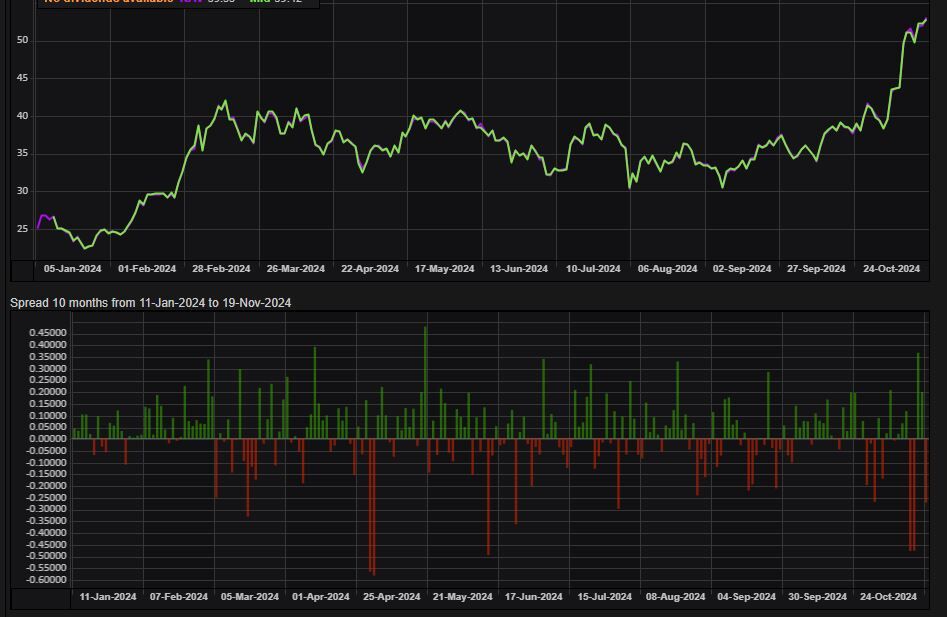947x617 pixels.
Task: Click 24-Oct-2024 label on the lower spread chart
Action: (x=888, y=596)
